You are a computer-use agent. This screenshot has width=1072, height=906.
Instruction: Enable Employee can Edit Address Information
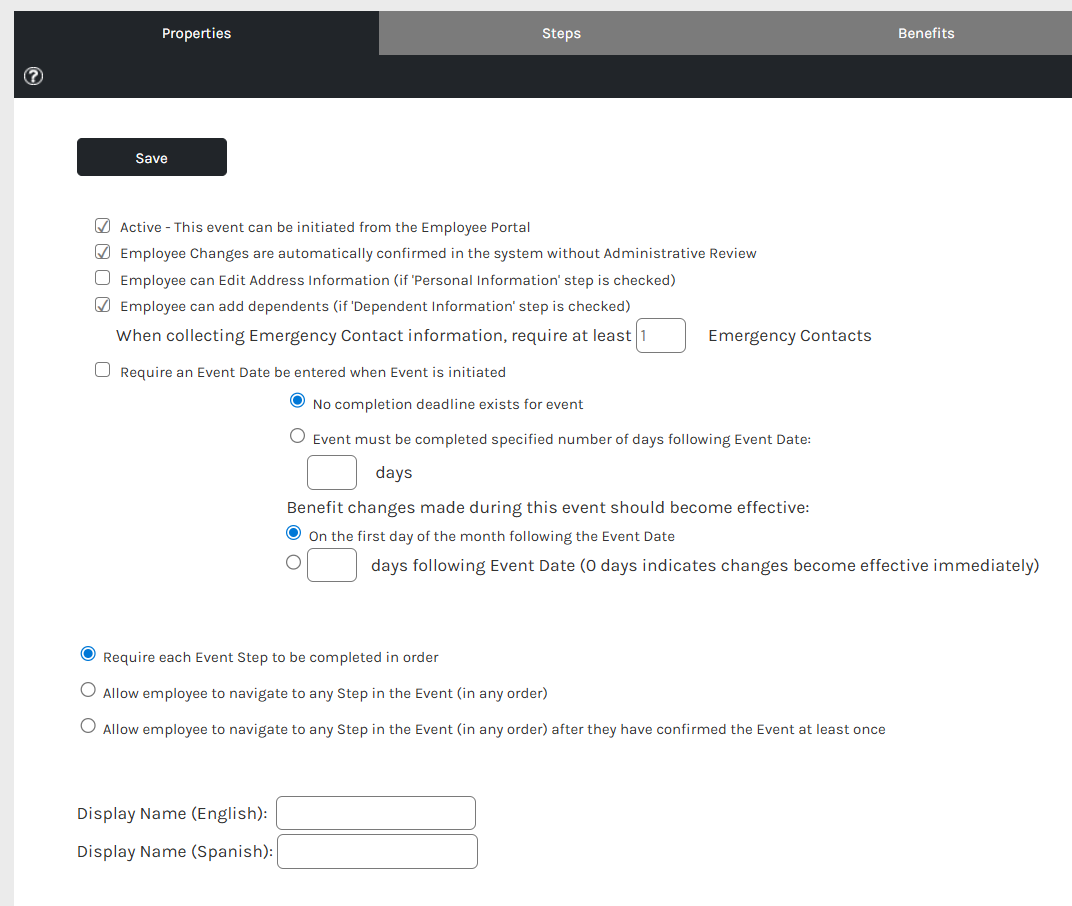(x=103, y=278)
